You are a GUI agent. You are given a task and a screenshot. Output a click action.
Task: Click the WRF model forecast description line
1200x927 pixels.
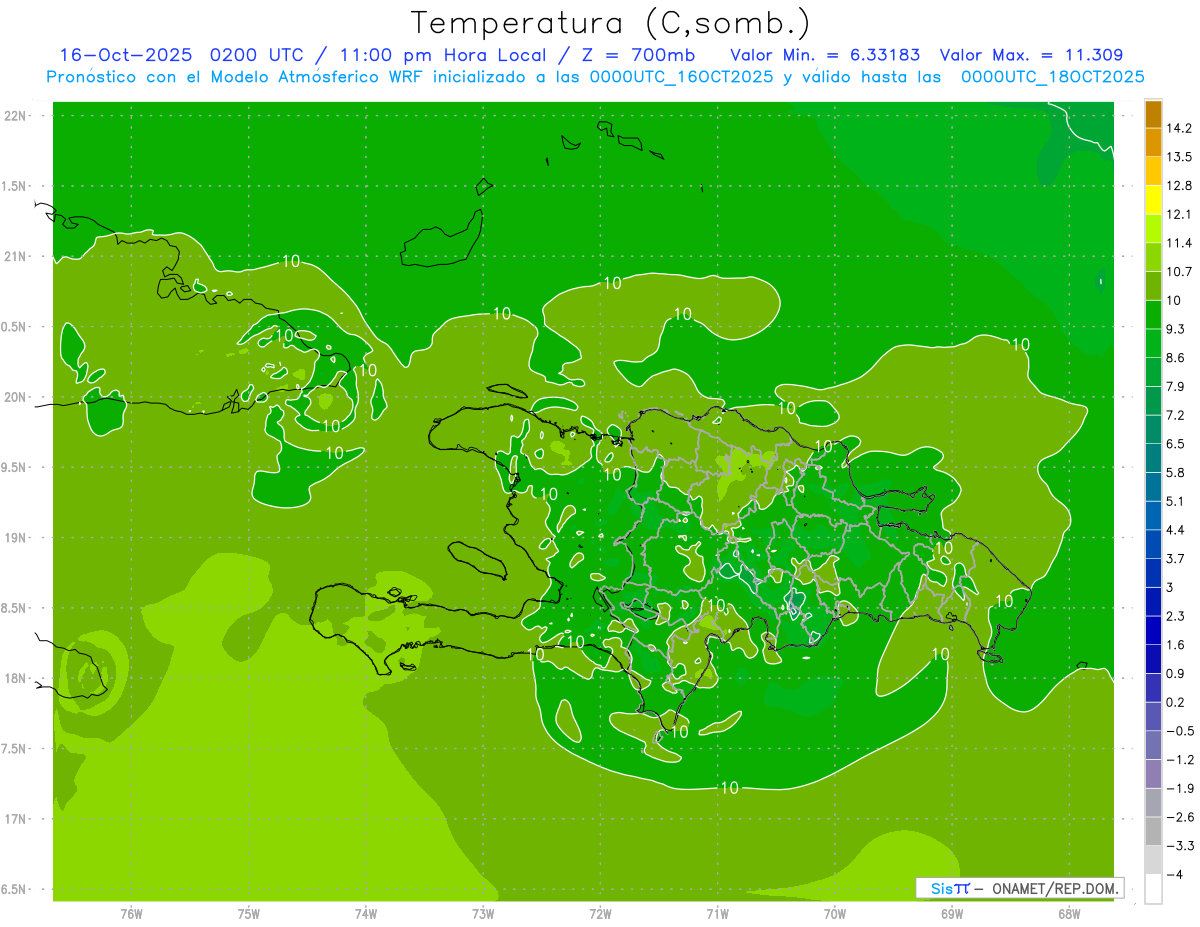(595, 77)
